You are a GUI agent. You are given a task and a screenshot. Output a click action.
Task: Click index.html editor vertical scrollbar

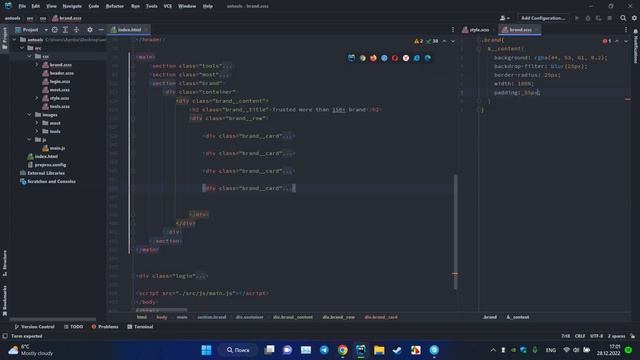pyautogui.click(x=456, y=232)
